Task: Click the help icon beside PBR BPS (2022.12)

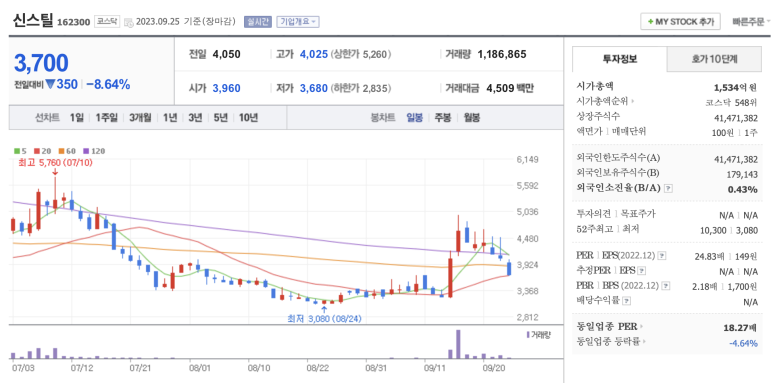Action: 666,285
